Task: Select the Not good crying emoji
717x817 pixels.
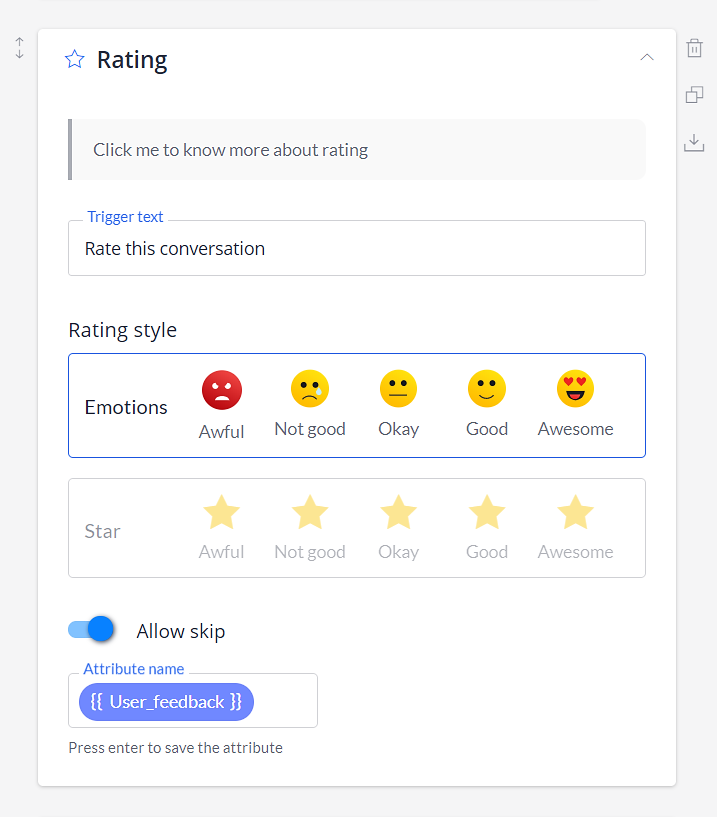Action: tap(310, 389)
